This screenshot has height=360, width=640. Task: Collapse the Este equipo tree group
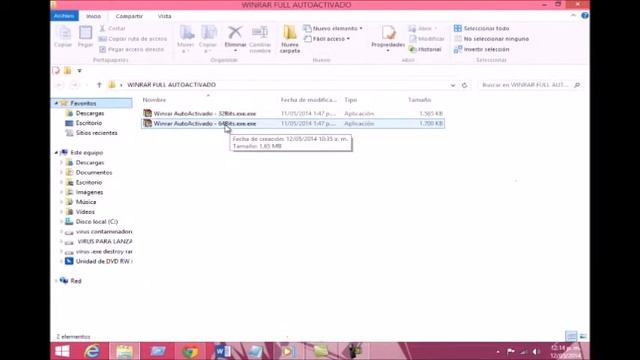[56, 152]
